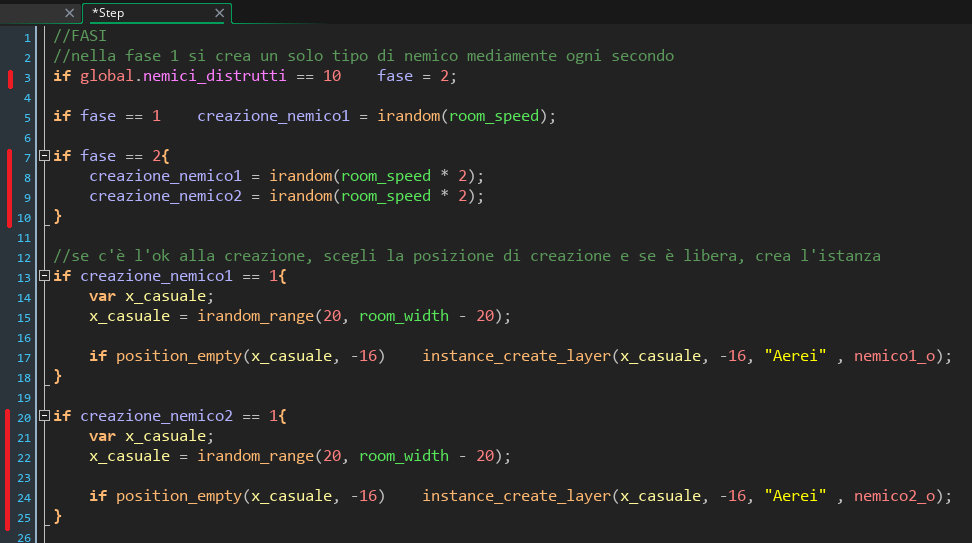Click 'room_speed' on line 8
The image size is (972, 543).
tap(386, 176)
